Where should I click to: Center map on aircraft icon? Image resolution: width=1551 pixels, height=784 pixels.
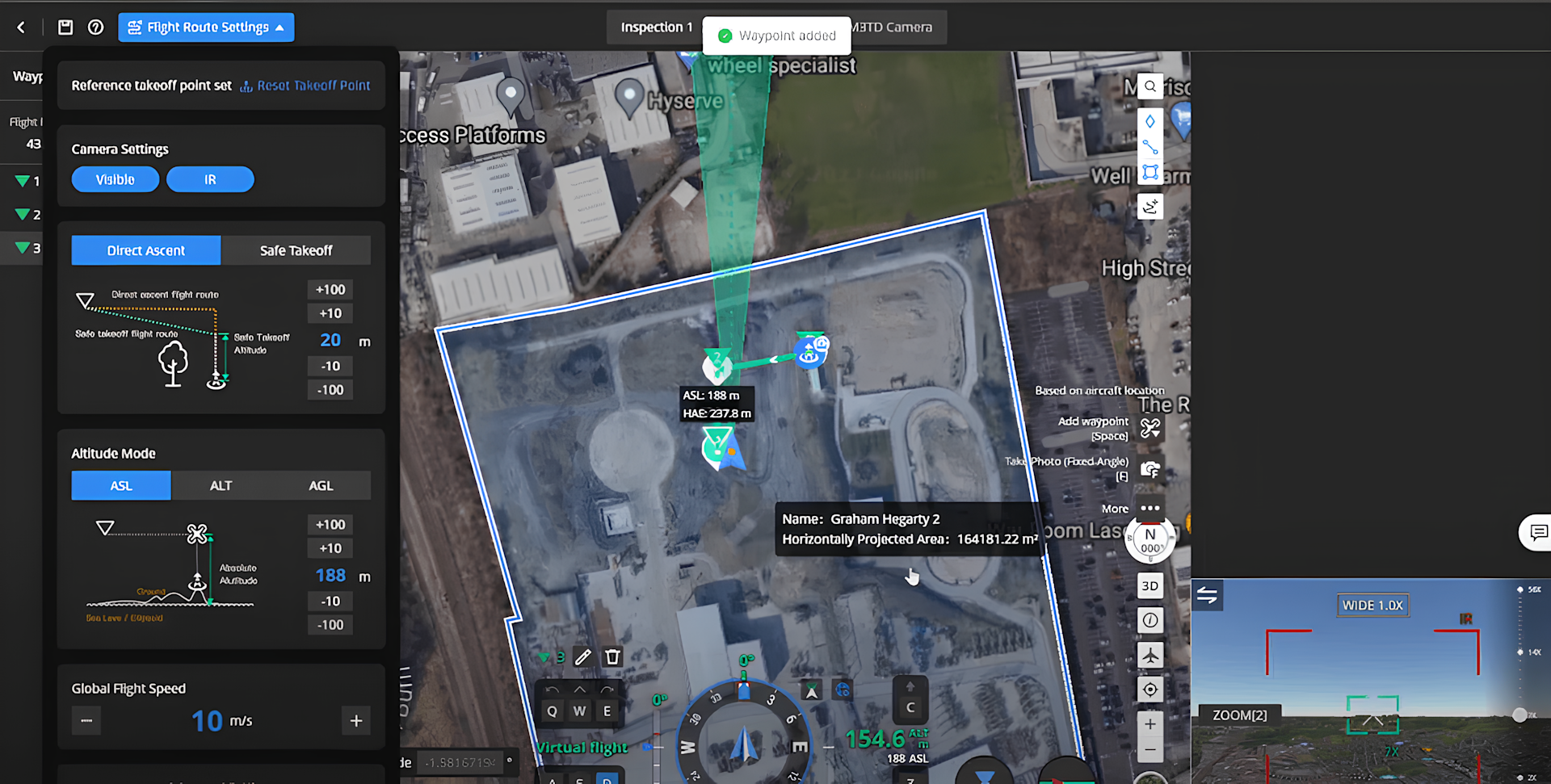pyautogui.click(x=1150, y=655)
